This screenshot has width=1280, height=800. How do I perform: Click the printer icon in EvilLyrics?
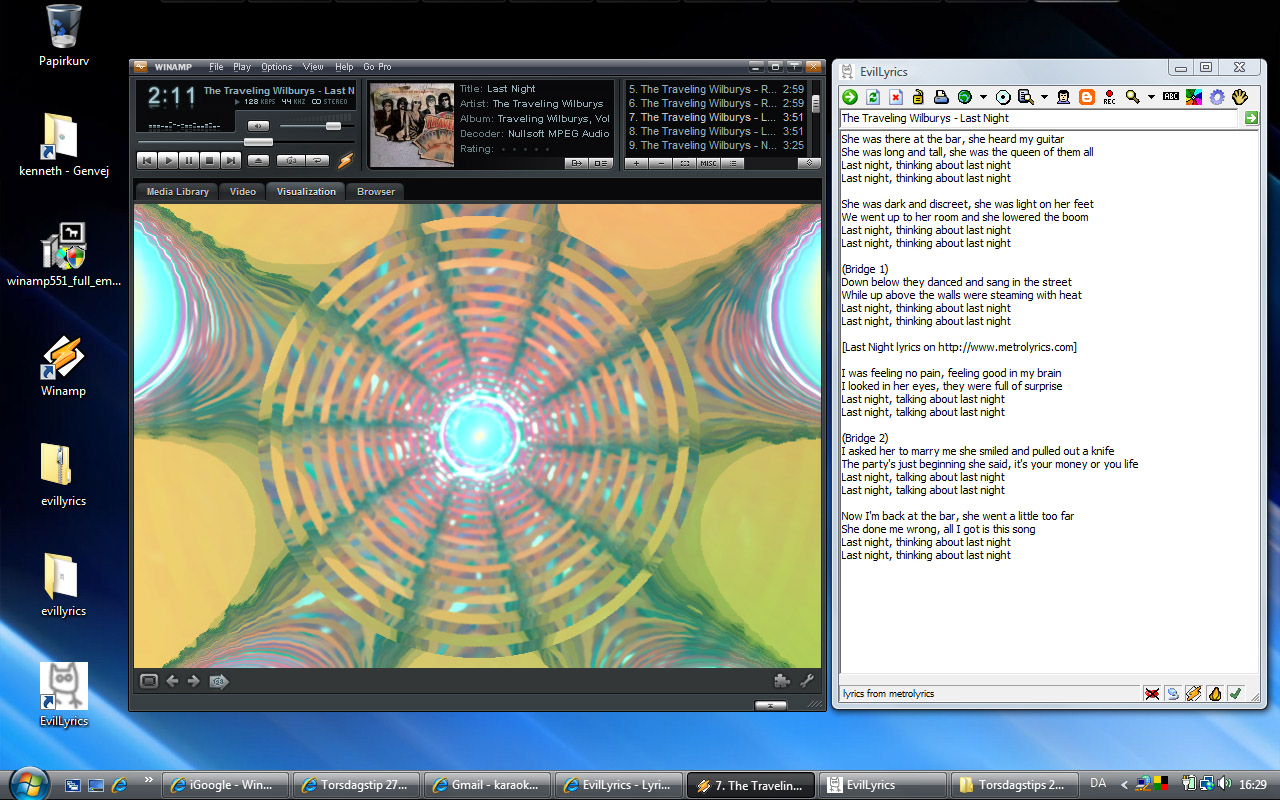pos(940,97)
